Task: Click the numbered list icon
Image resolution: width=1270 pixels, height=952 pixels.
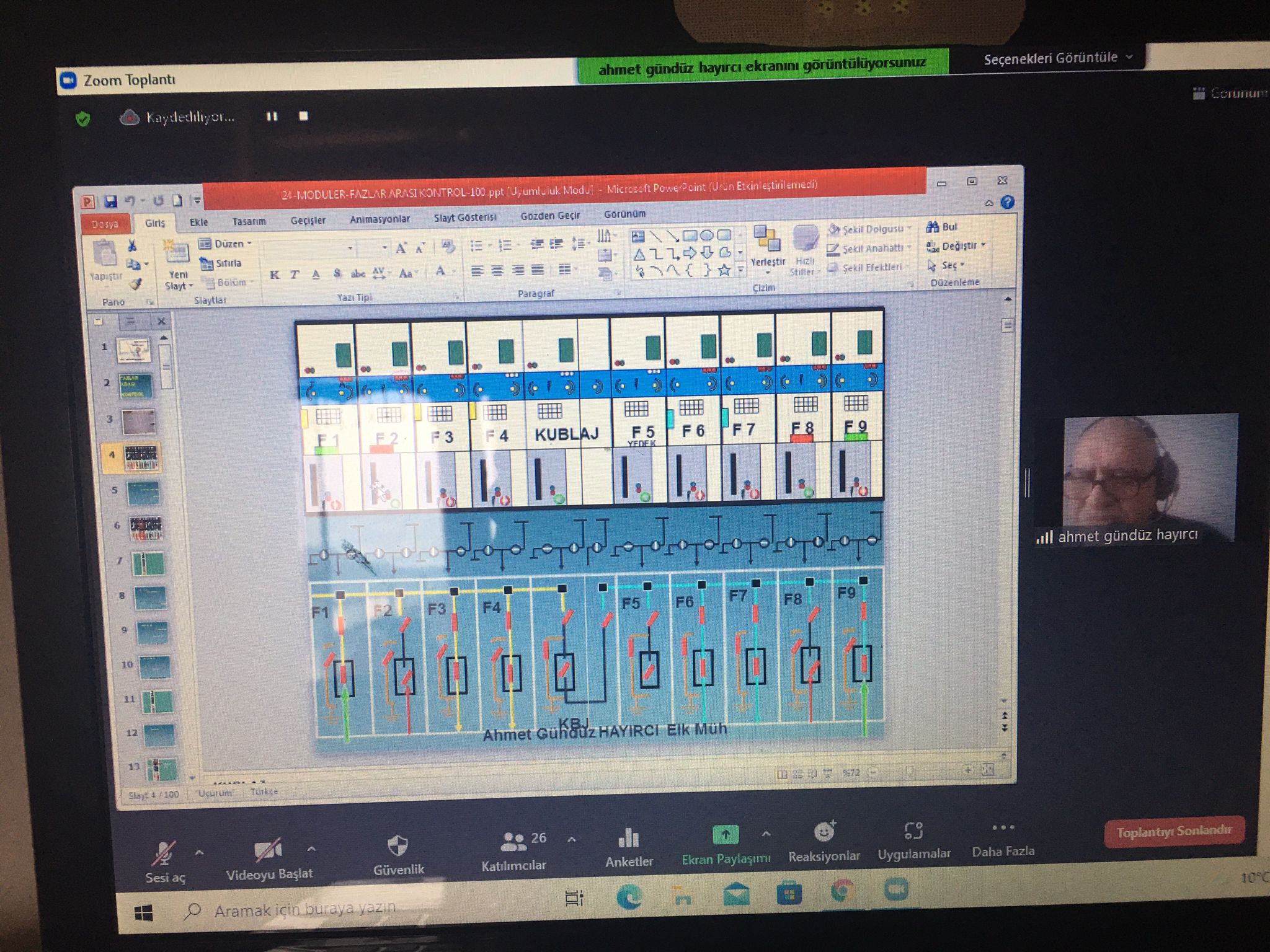Action: 505,245
